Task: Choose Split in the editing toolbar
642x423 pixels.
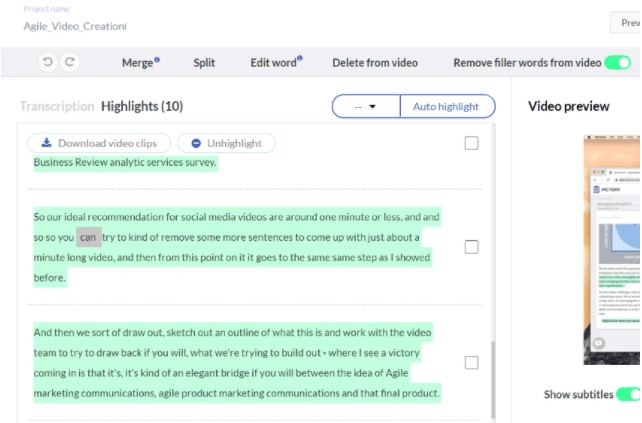Action: (x=204, y=62)
